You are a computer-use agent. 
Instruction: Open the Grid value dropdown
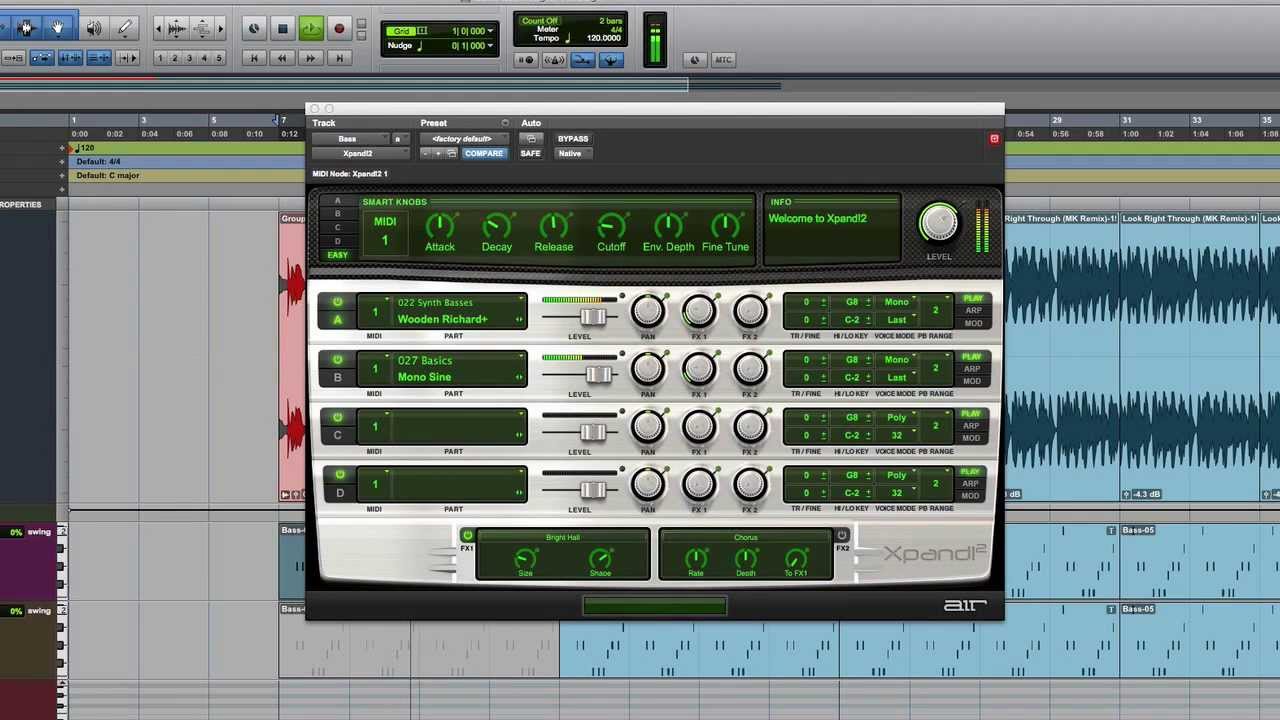point(490,31)
